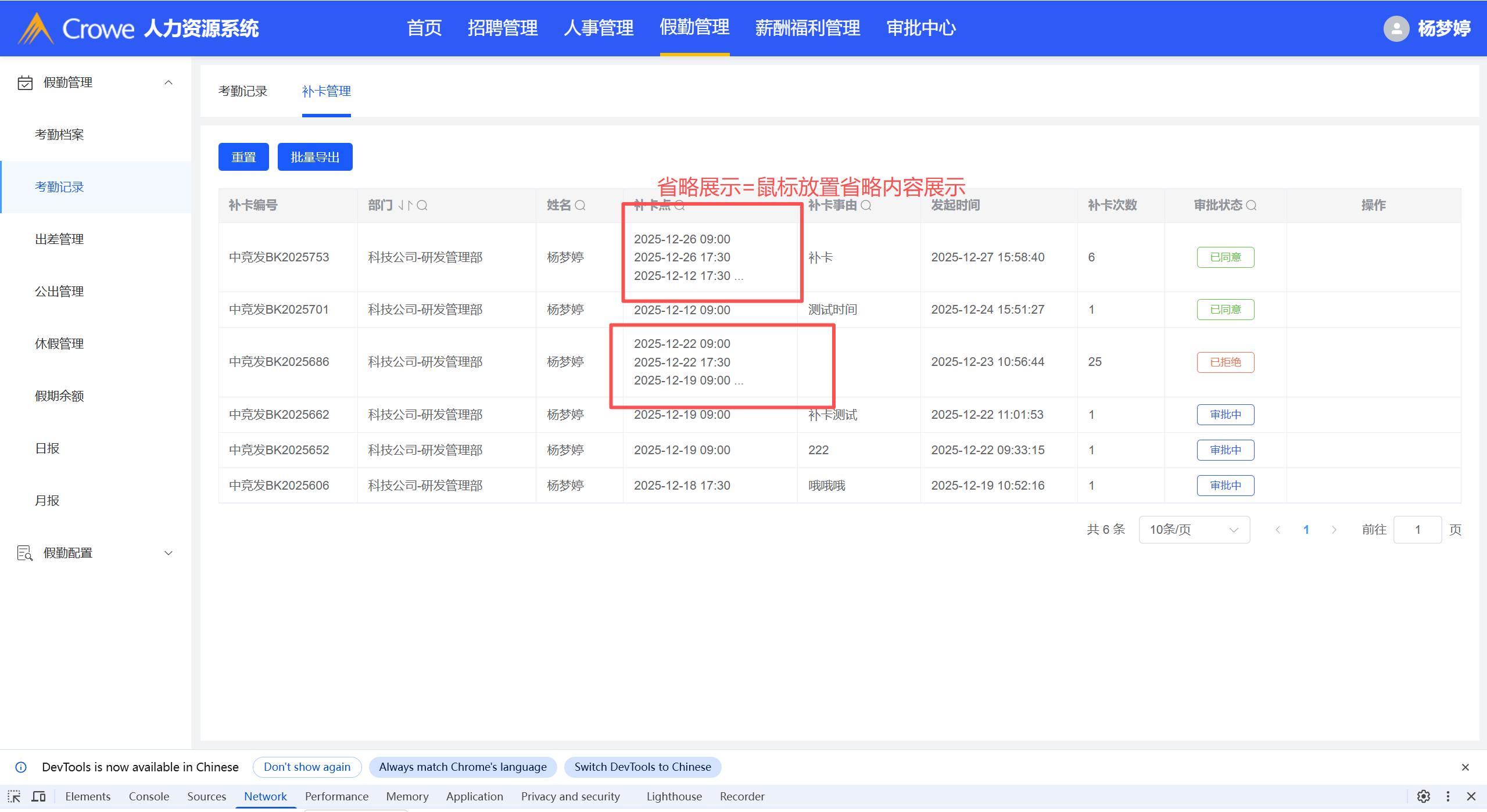Click the 批量导出 button
This screenshot has height=812, width=1487.
[314, 157]
